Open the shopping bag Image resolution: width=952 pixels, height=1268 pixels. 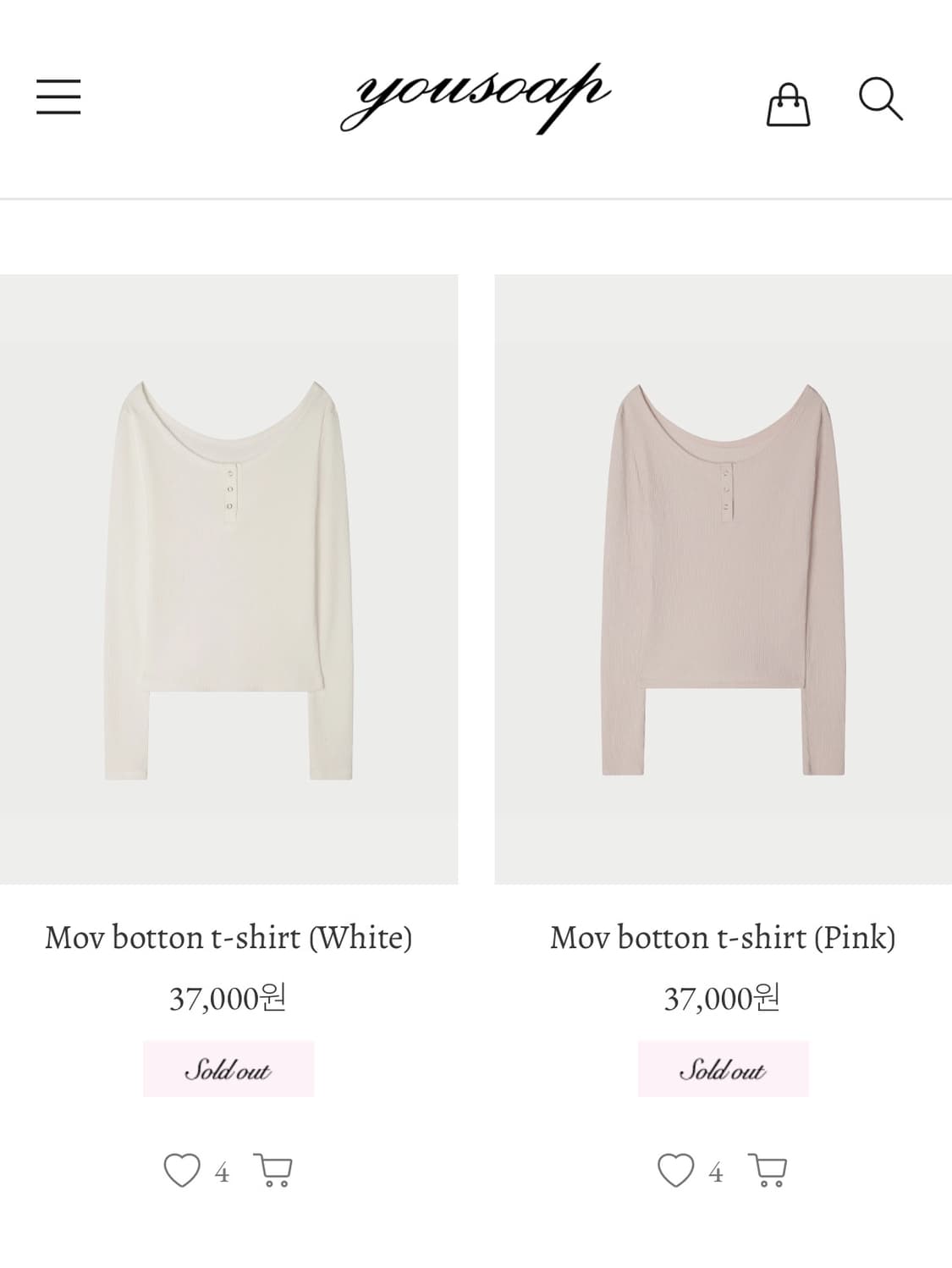coord(788,104)
